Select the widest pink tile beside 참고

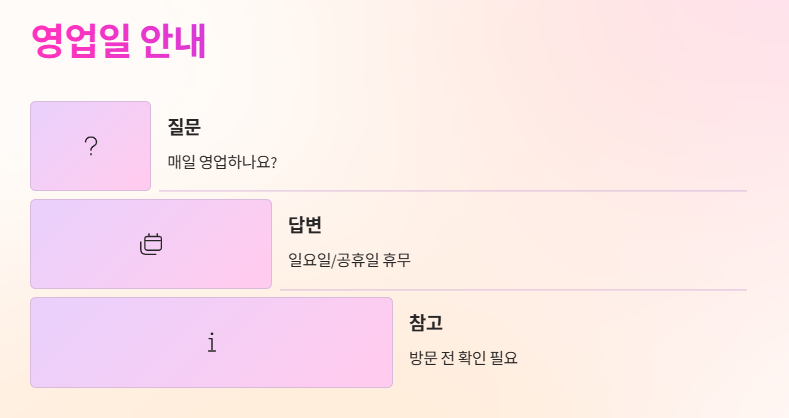pos(211,343)
